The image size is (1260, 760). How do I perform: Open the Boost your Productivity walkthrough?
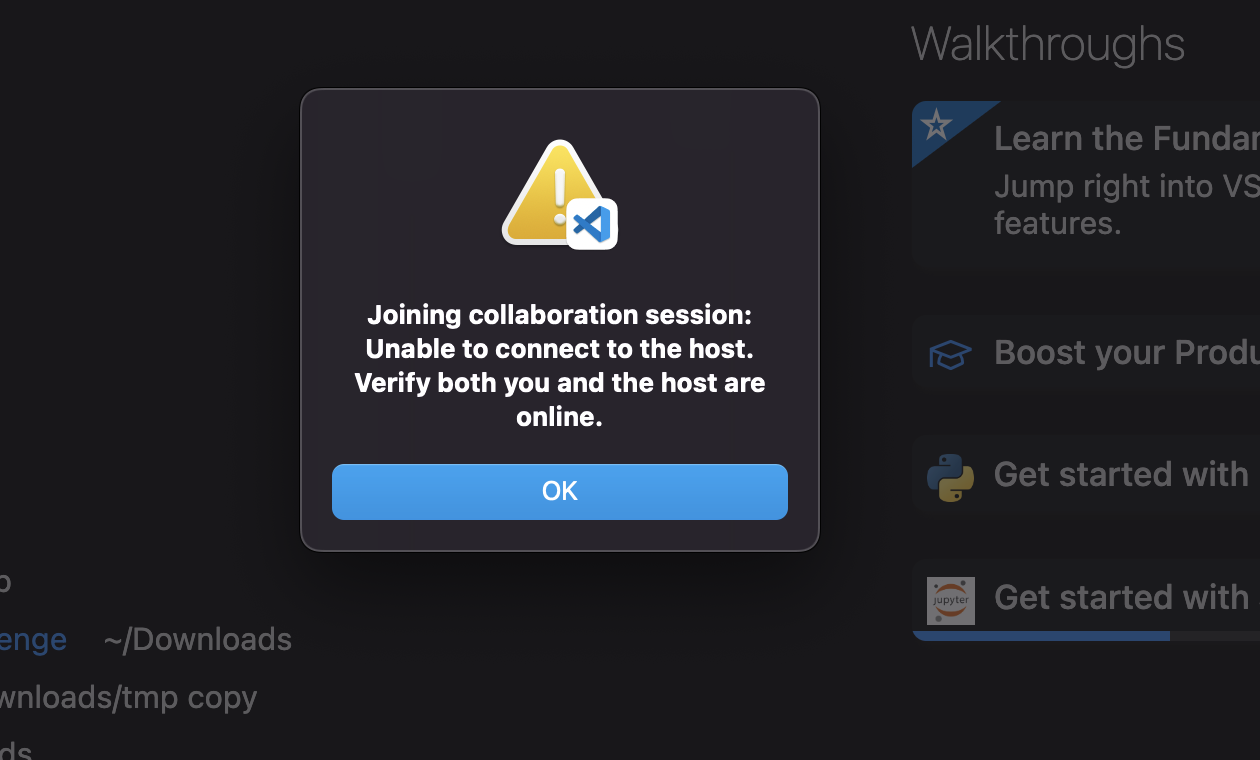pos(1100,353)
